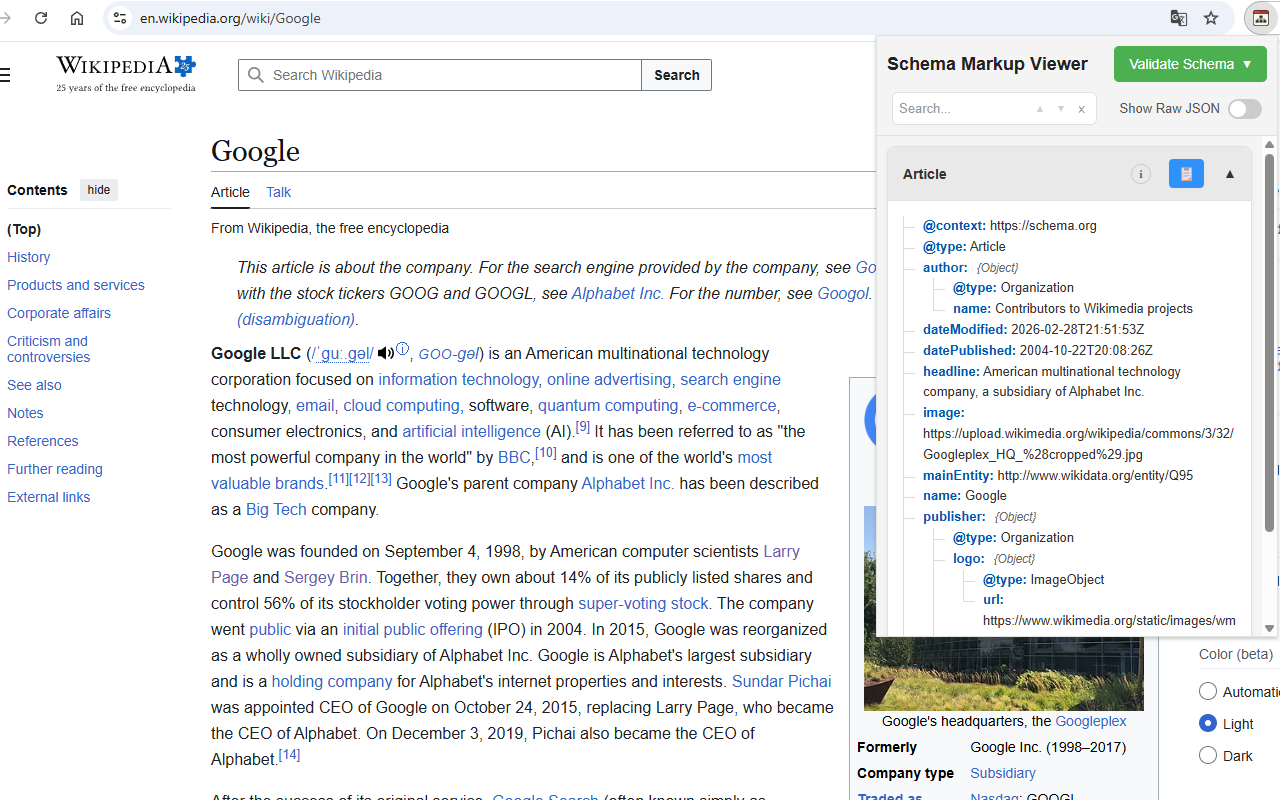Jump to External links section
The image size is (1280, 800).
pos(49,497)
